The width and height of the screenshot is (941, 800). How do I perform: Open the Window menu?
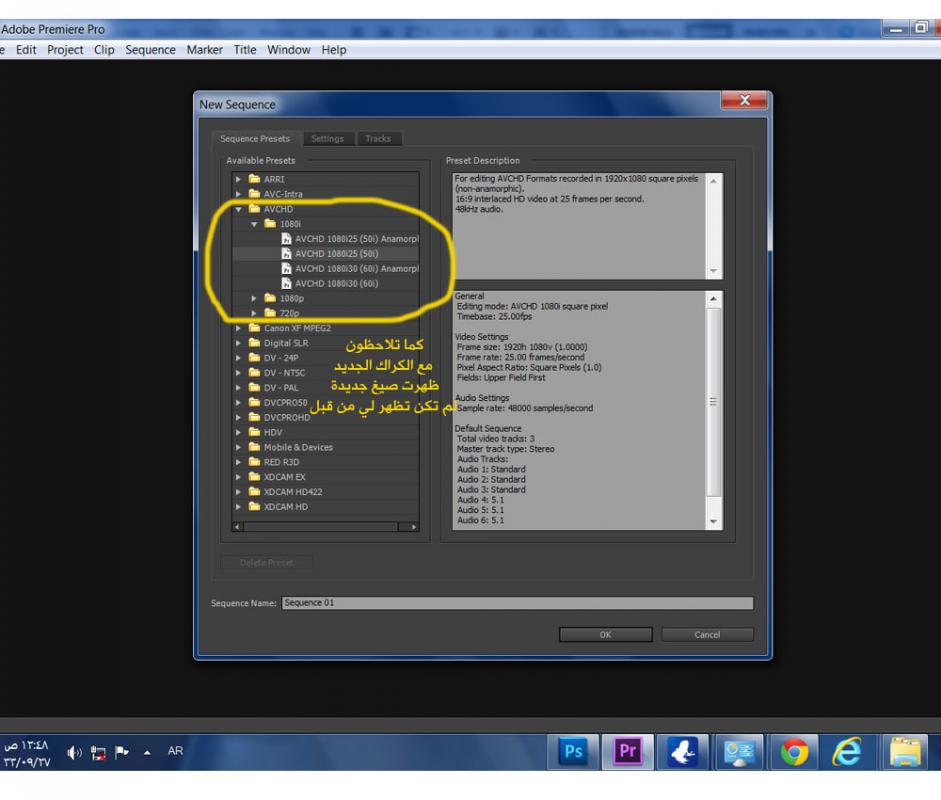point(289,50)
